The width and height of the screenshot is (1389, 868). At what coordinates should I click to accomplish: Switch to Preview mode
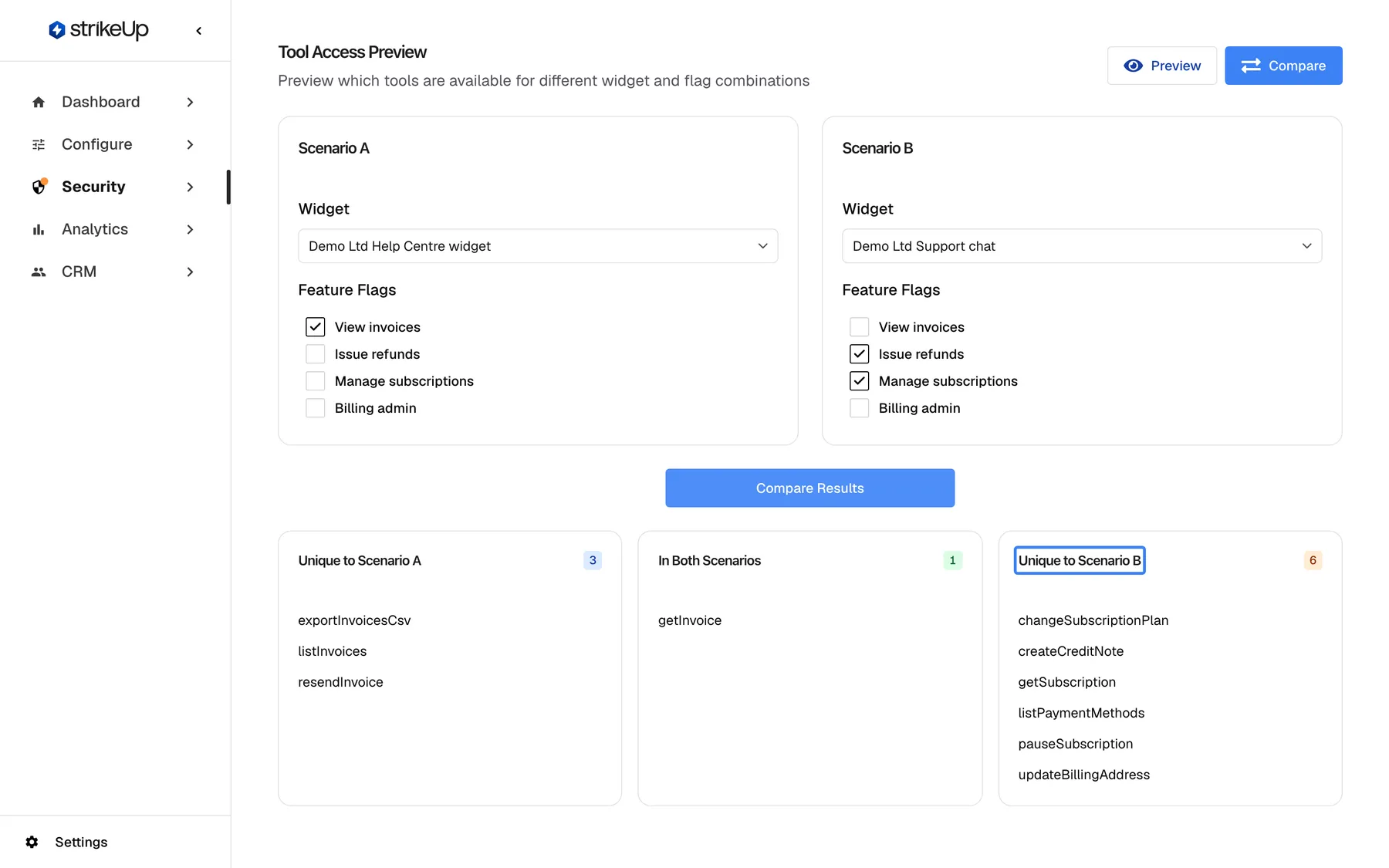1161,66
